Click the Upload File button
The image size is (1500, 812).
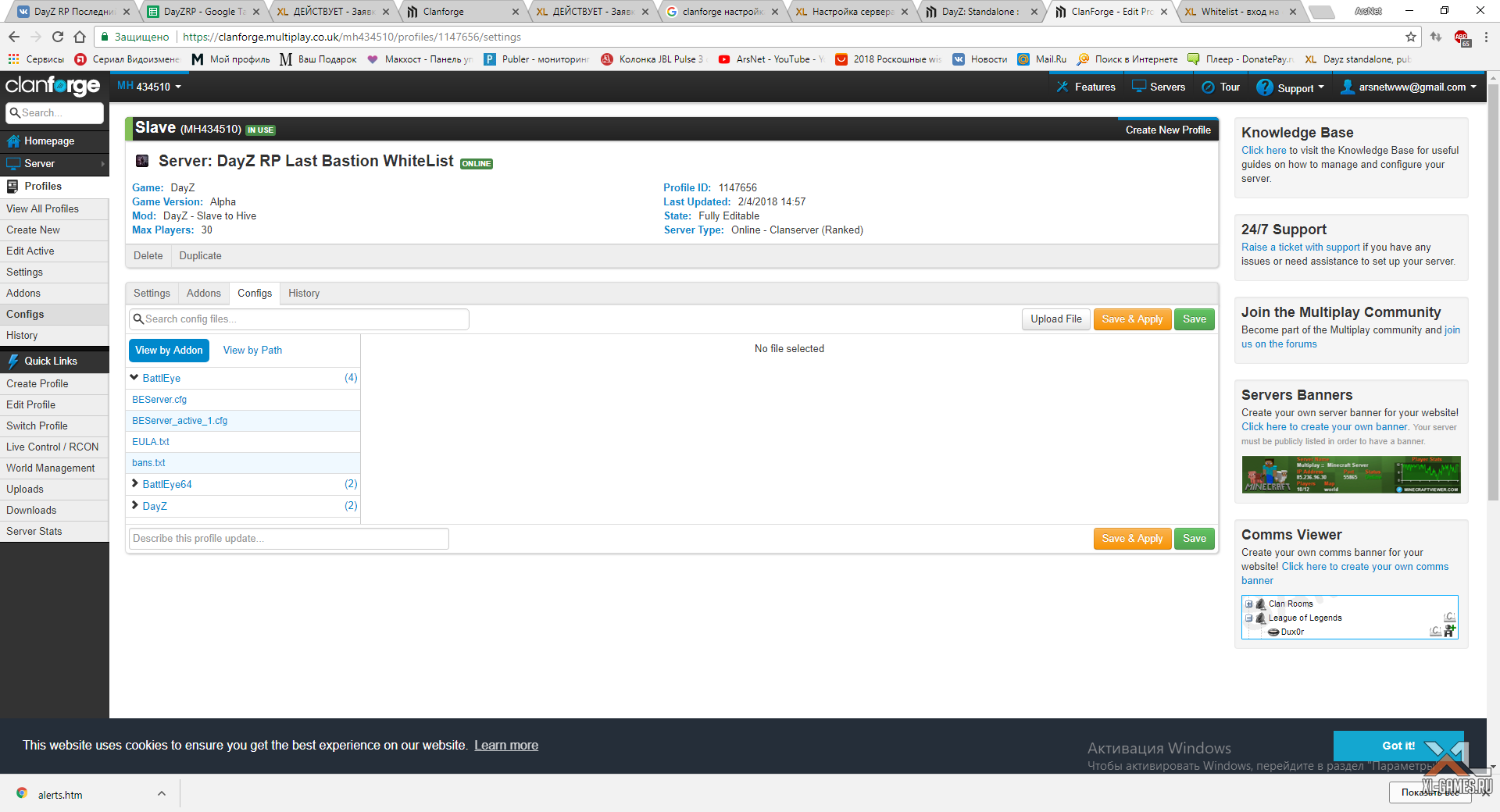[1055, 319]
